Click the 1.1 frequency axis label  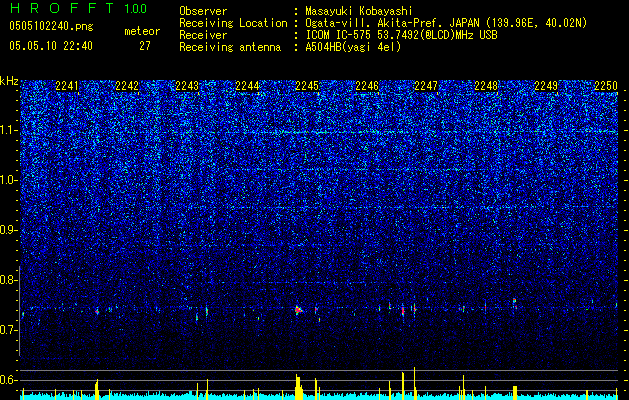click(9, 130)
